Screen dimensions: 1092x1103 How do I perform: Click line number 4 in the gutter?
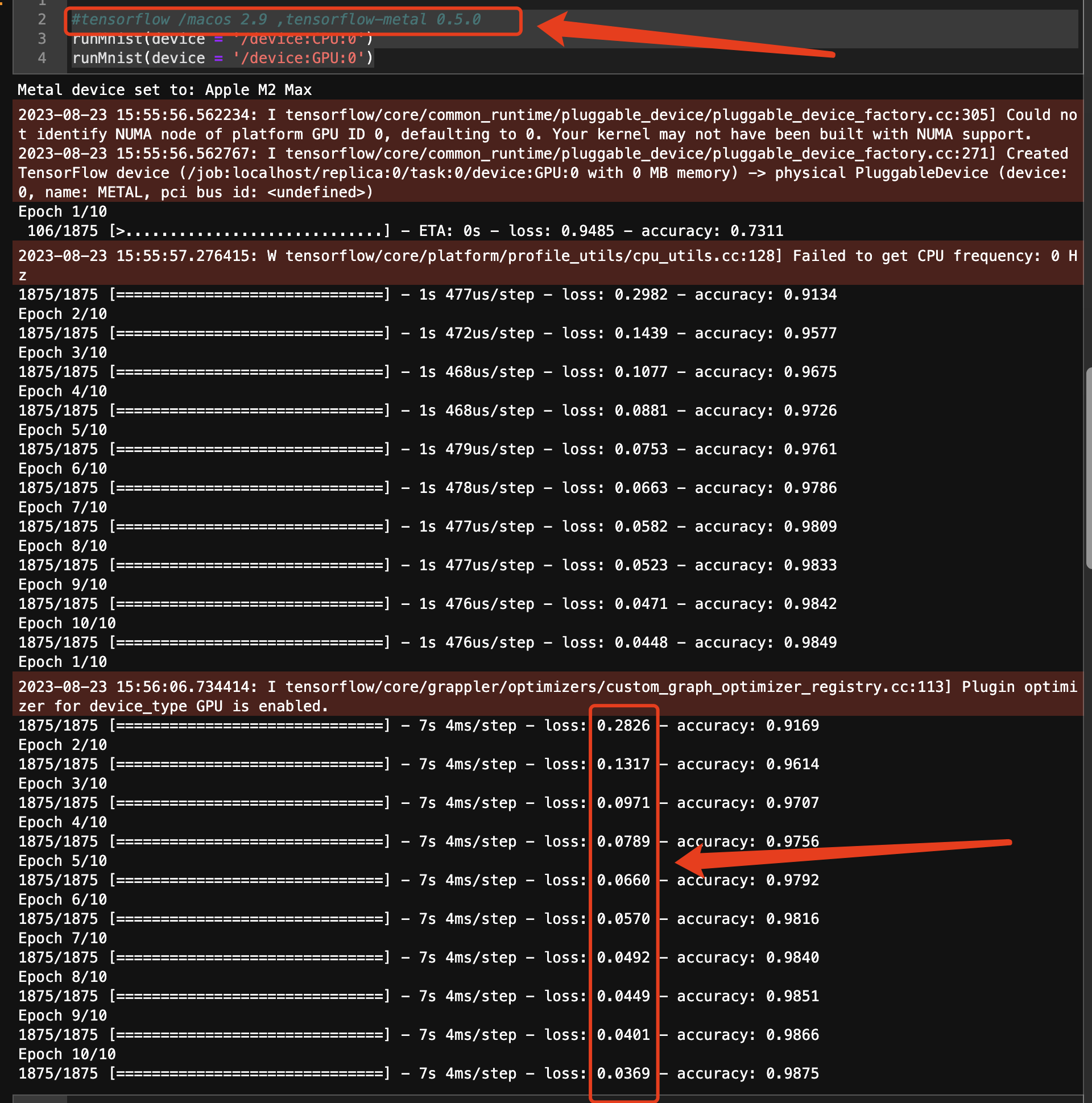tap(42, 58)
